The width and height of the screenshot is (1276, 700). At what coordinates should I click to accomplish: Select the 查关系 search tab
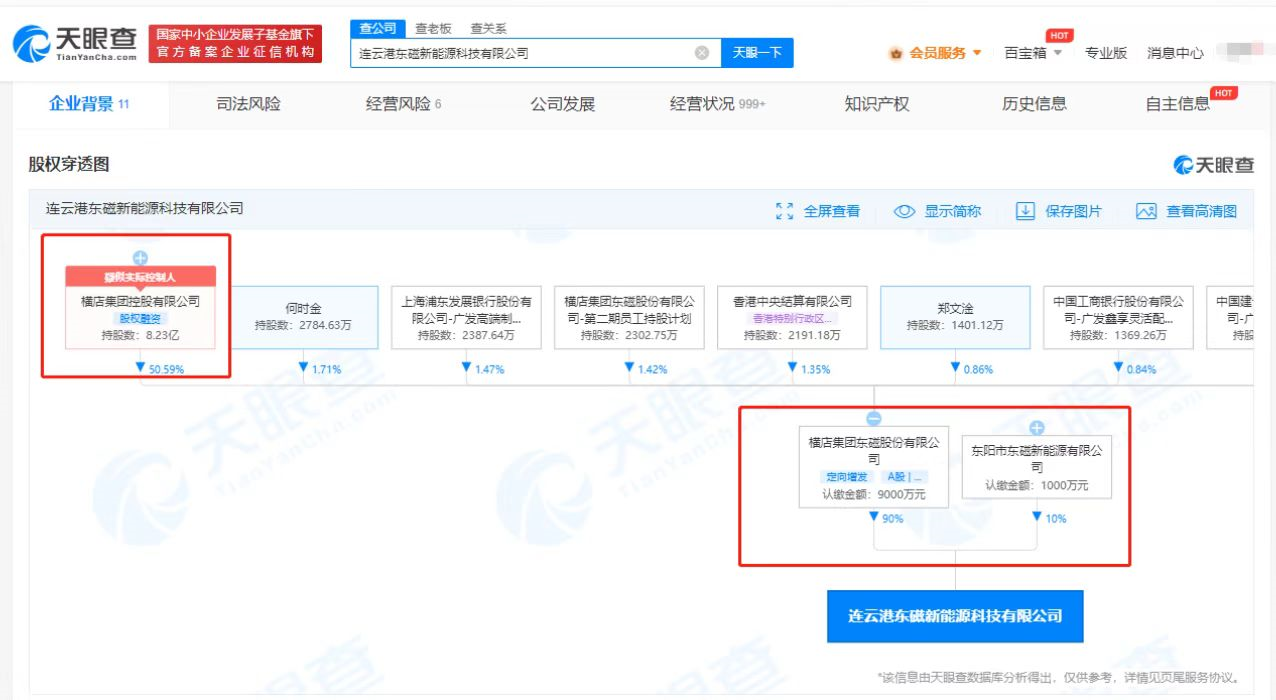(488, 29)
